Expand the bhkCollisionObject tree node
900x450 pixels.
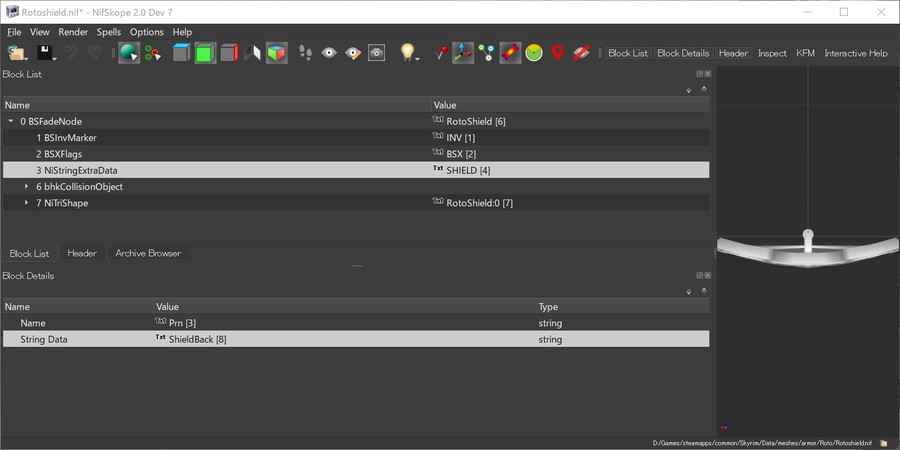point(27,187)
